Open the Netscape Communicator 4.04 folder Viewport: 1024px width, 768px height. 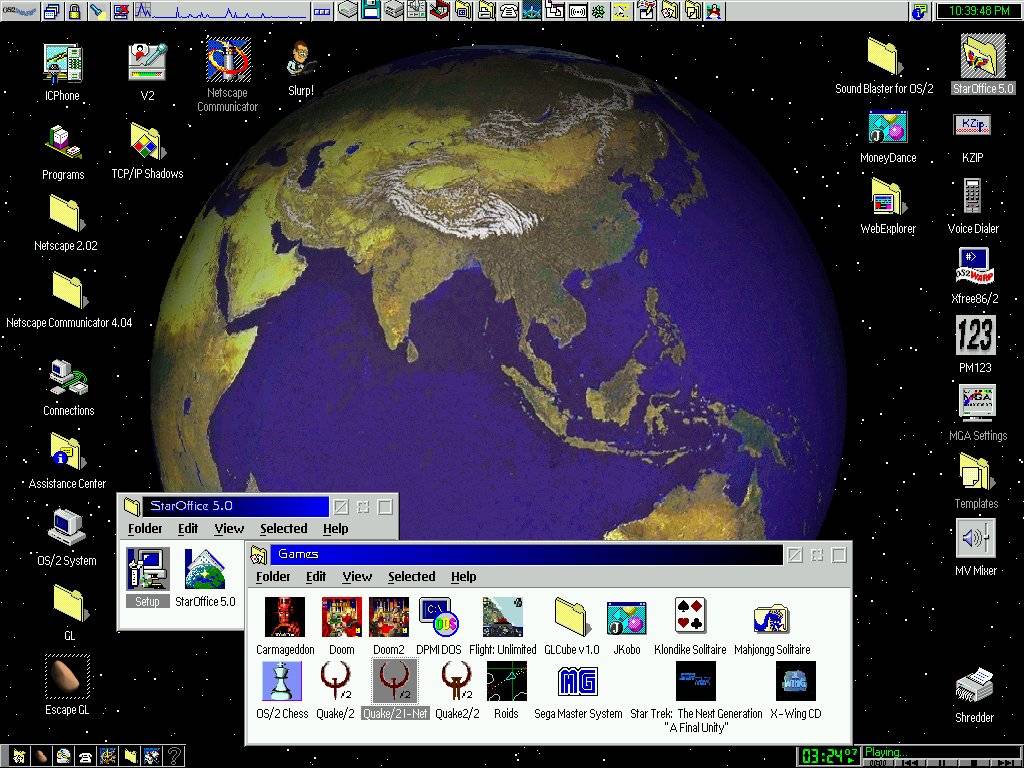pyautogui.click(x=69, y=299)
